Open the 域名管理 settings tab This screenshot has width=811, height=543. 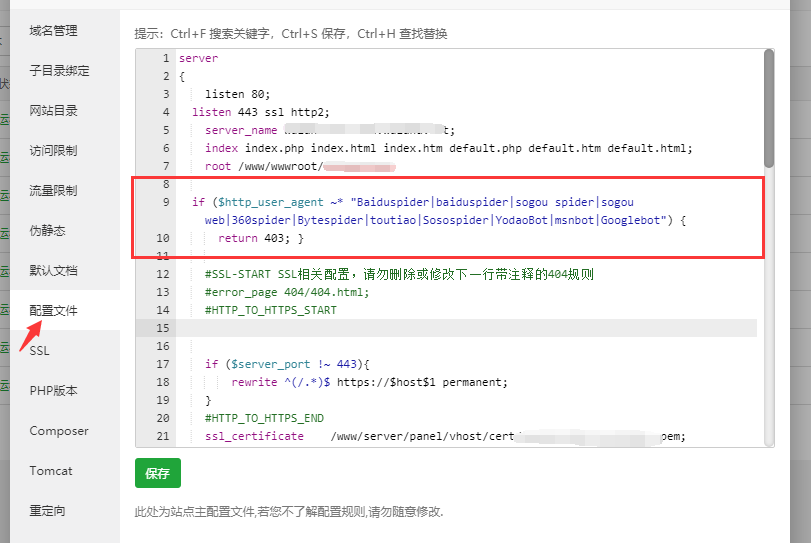pos(53,31)
